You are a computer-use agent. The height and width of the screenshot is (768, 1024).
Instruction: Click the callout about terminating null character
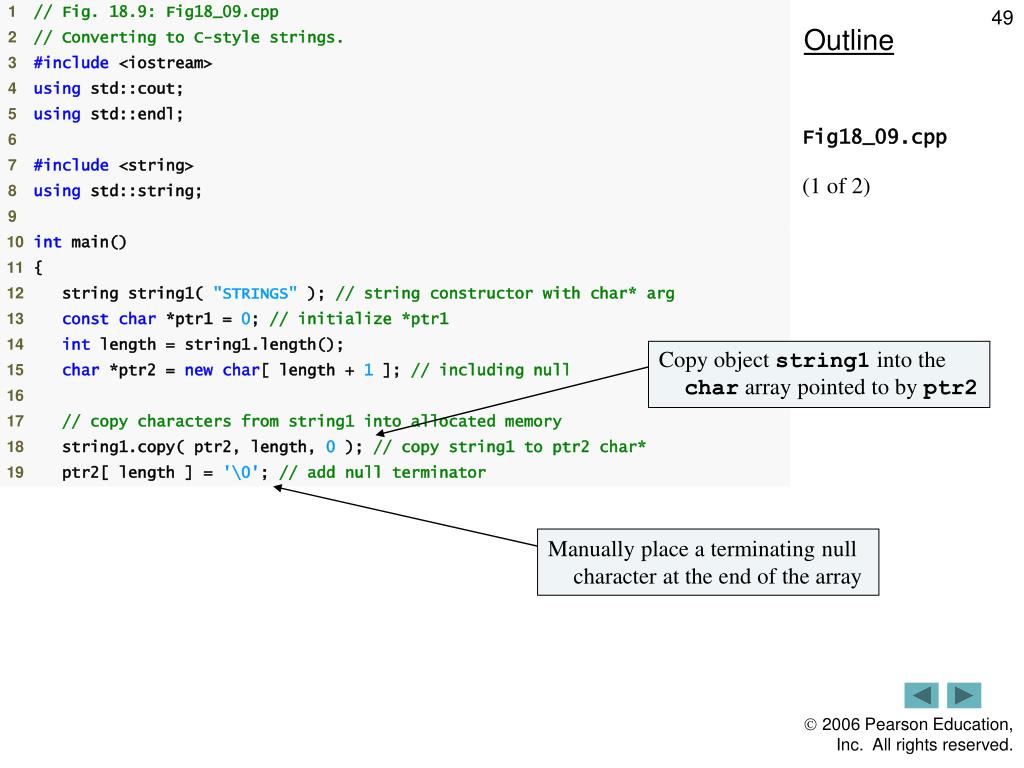pos(708,562)
